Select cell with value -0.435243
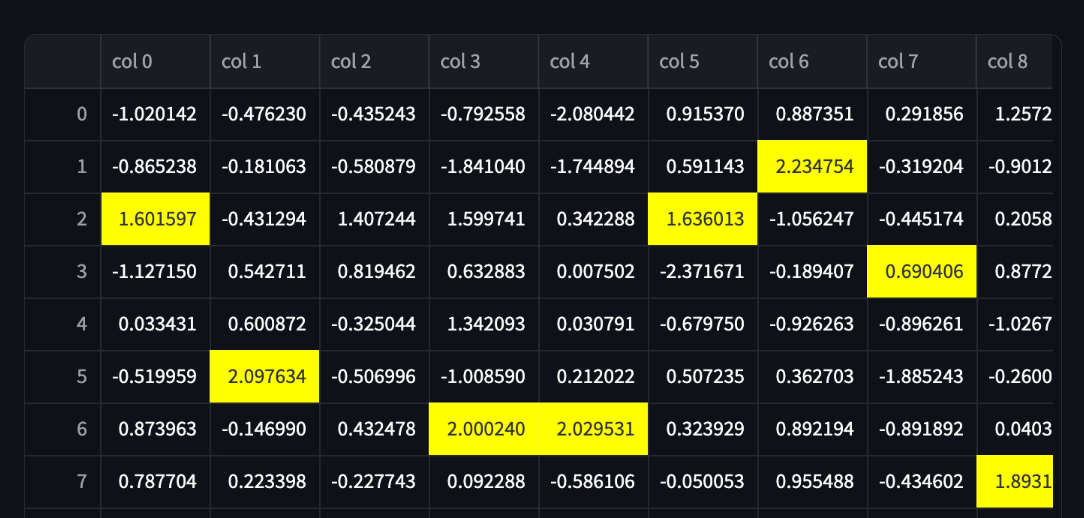 click(x=374, y=114)
